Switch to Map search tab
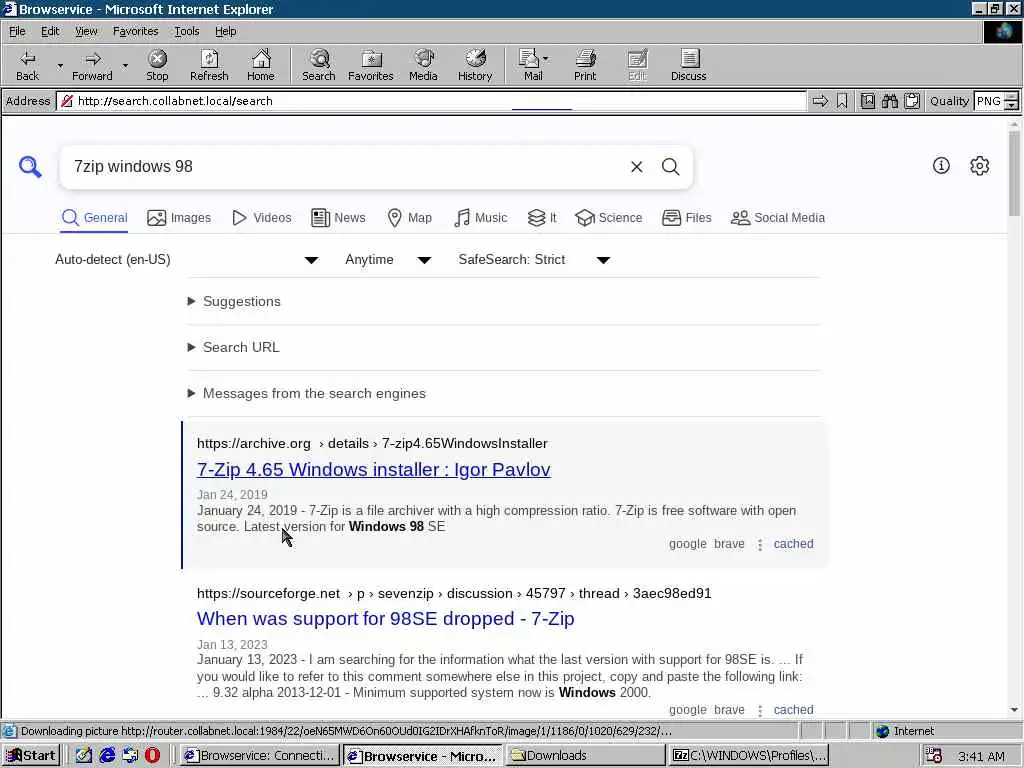1024x768 pixels. click(x=409, y=217)
